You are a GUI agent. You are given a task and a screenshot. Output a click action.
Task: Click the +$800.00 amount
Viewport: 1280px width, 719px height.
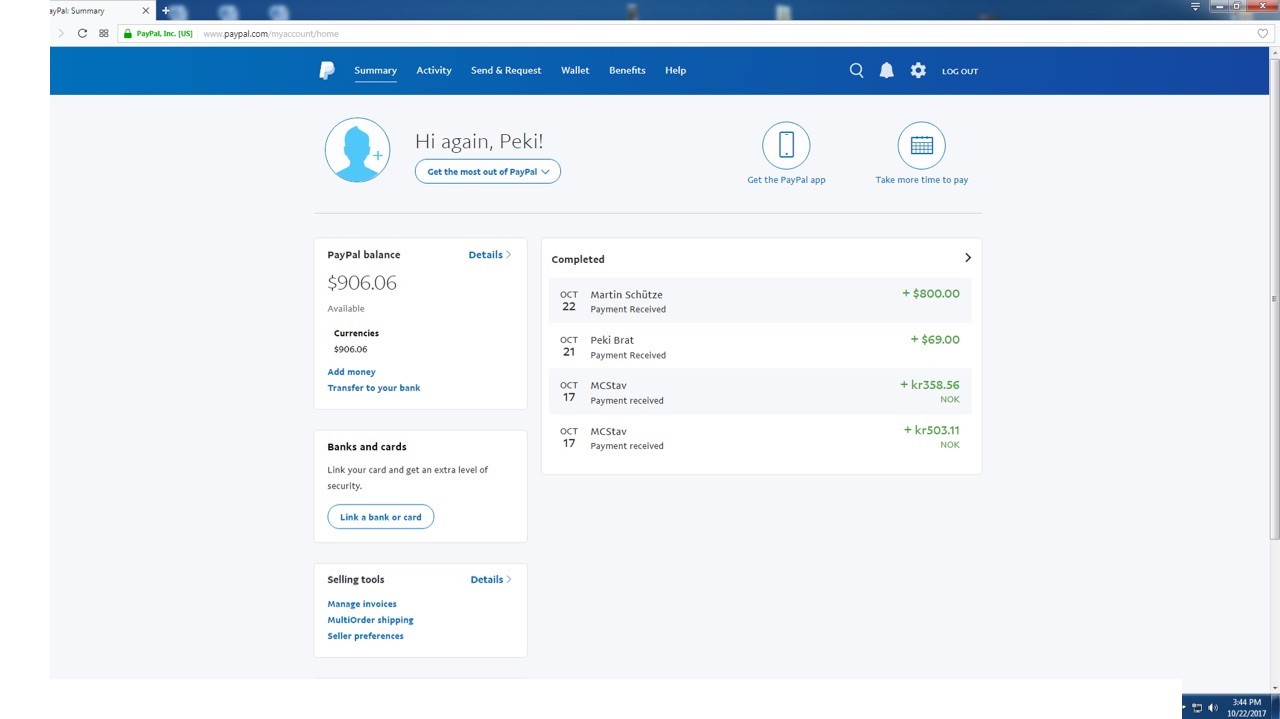tap(930, 293)
